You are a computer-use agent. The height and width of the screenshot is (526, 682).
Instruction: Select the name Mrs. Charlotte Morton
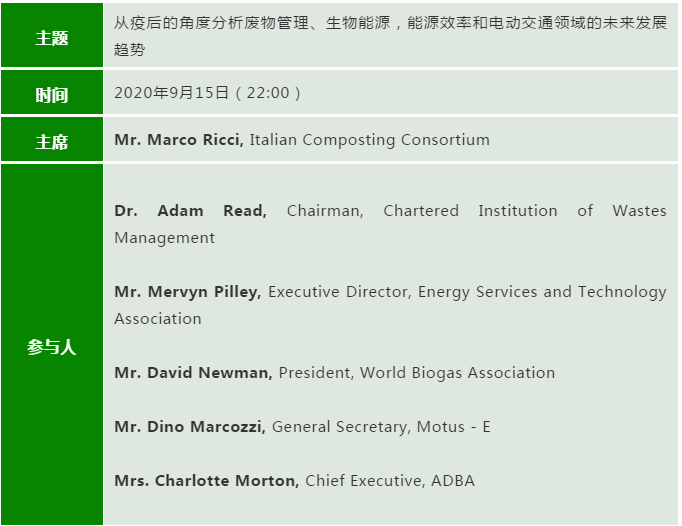206,481
